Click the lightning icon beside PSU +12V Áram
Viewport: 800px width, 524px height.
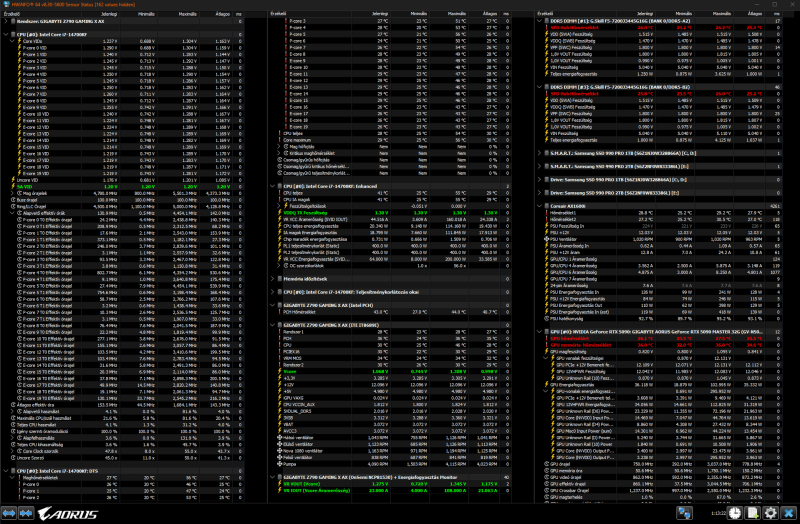click(546, 252)
